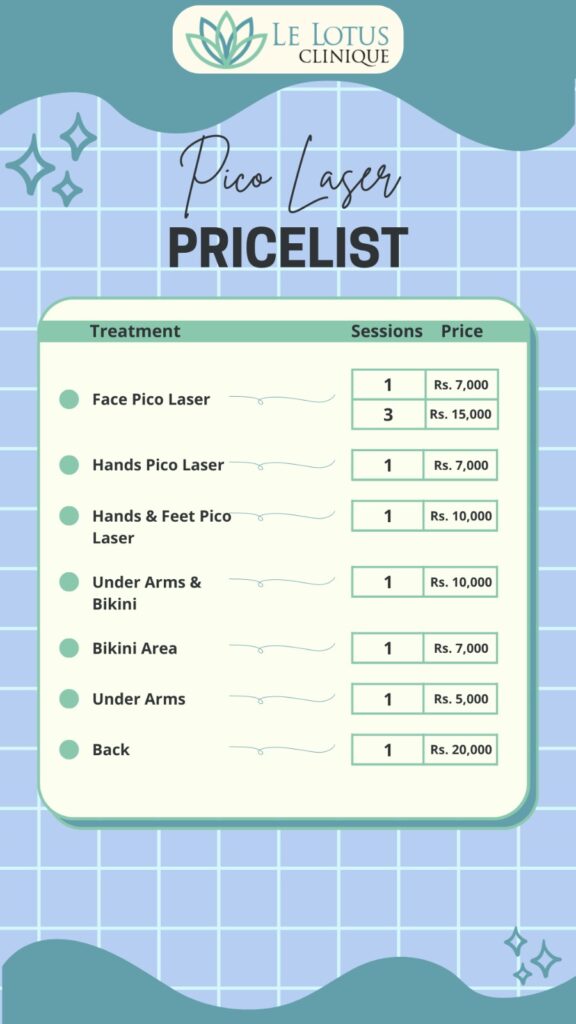Select the bullet next to Back

(x=69, y=750)
